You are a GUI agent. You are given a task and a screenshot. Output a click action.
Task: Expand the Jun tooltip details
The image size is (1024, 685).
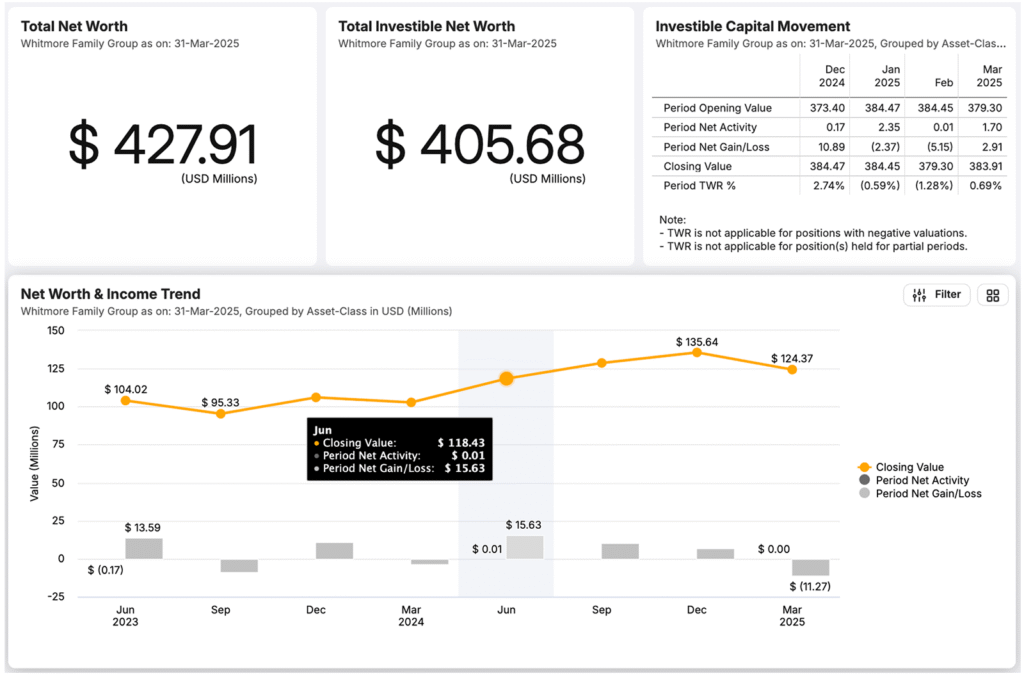click(x=398, y=448)
